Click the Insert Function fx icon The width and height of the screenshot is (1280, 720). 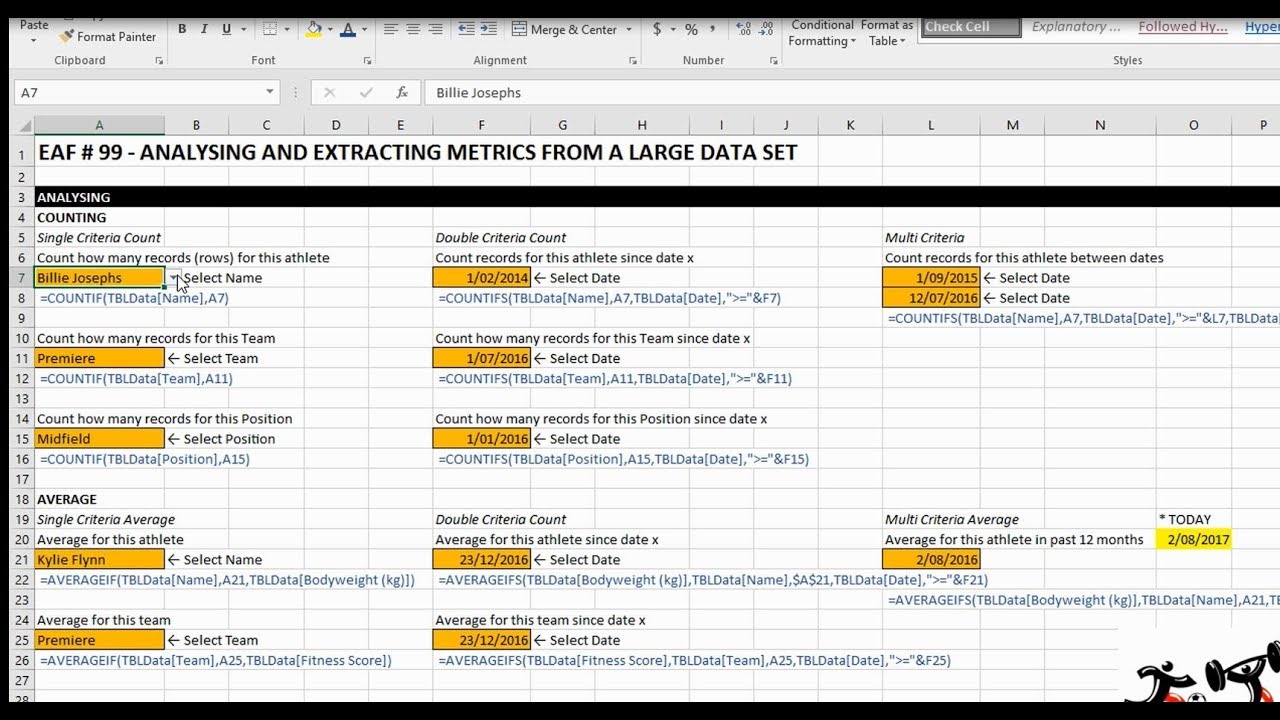coord(402,92)
